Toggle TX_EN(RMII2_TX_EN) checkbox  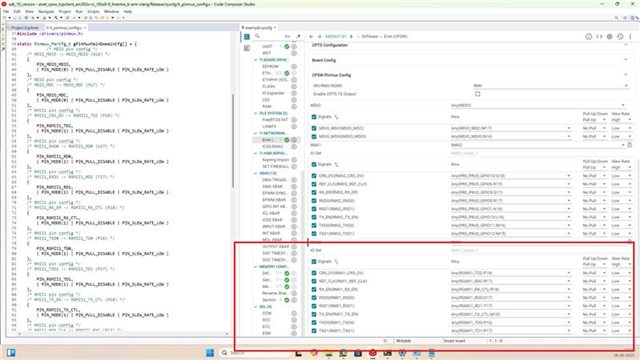click(314, 217)
